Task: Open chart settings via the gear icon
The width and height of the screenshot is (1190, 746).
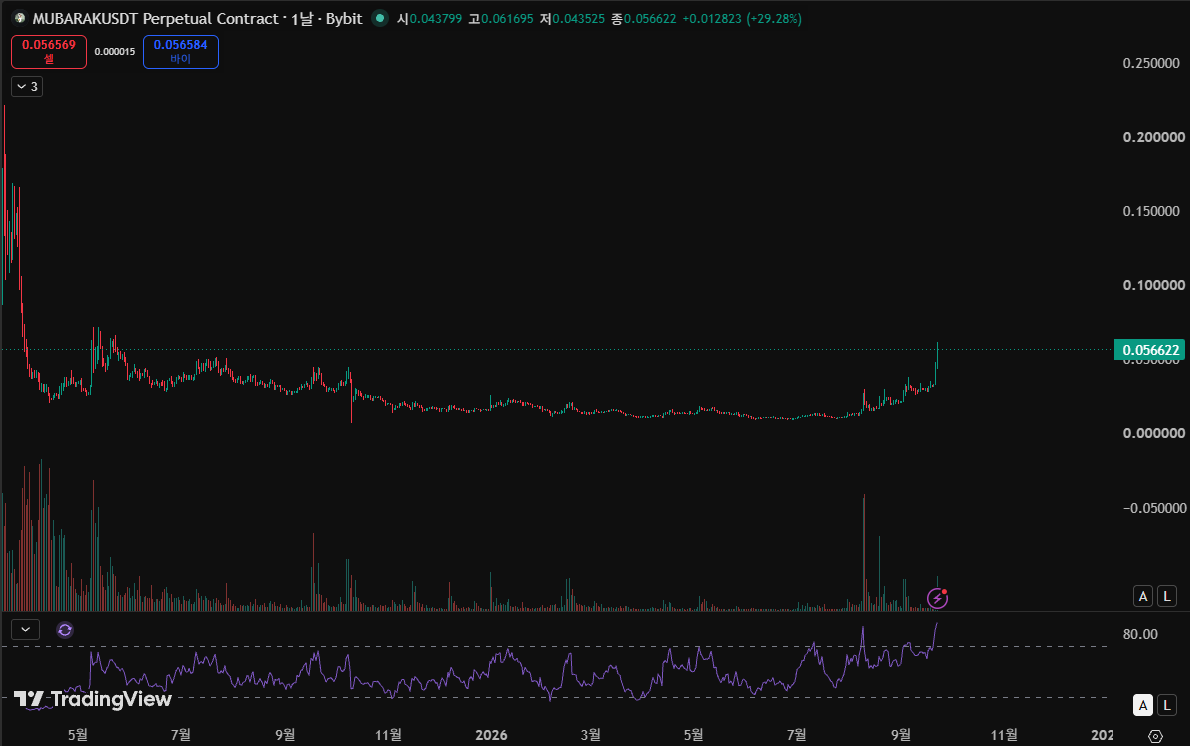Action: point(1155,735)
